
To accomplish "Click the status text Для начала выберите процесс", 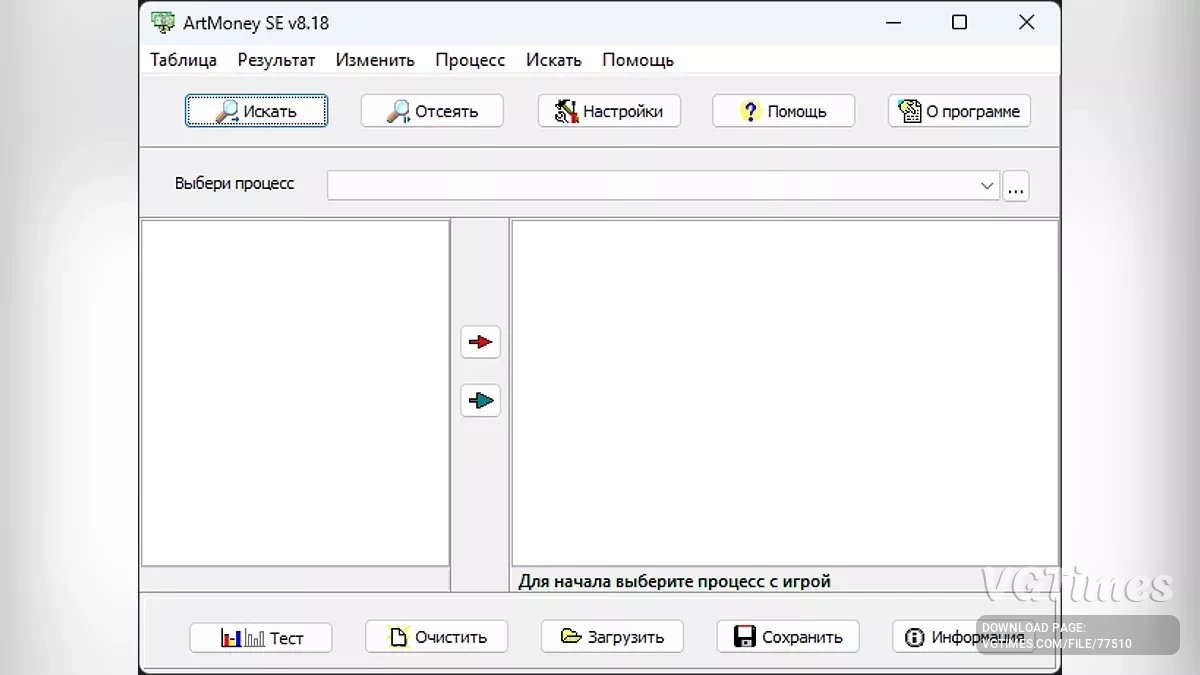I will coord(674,581).
